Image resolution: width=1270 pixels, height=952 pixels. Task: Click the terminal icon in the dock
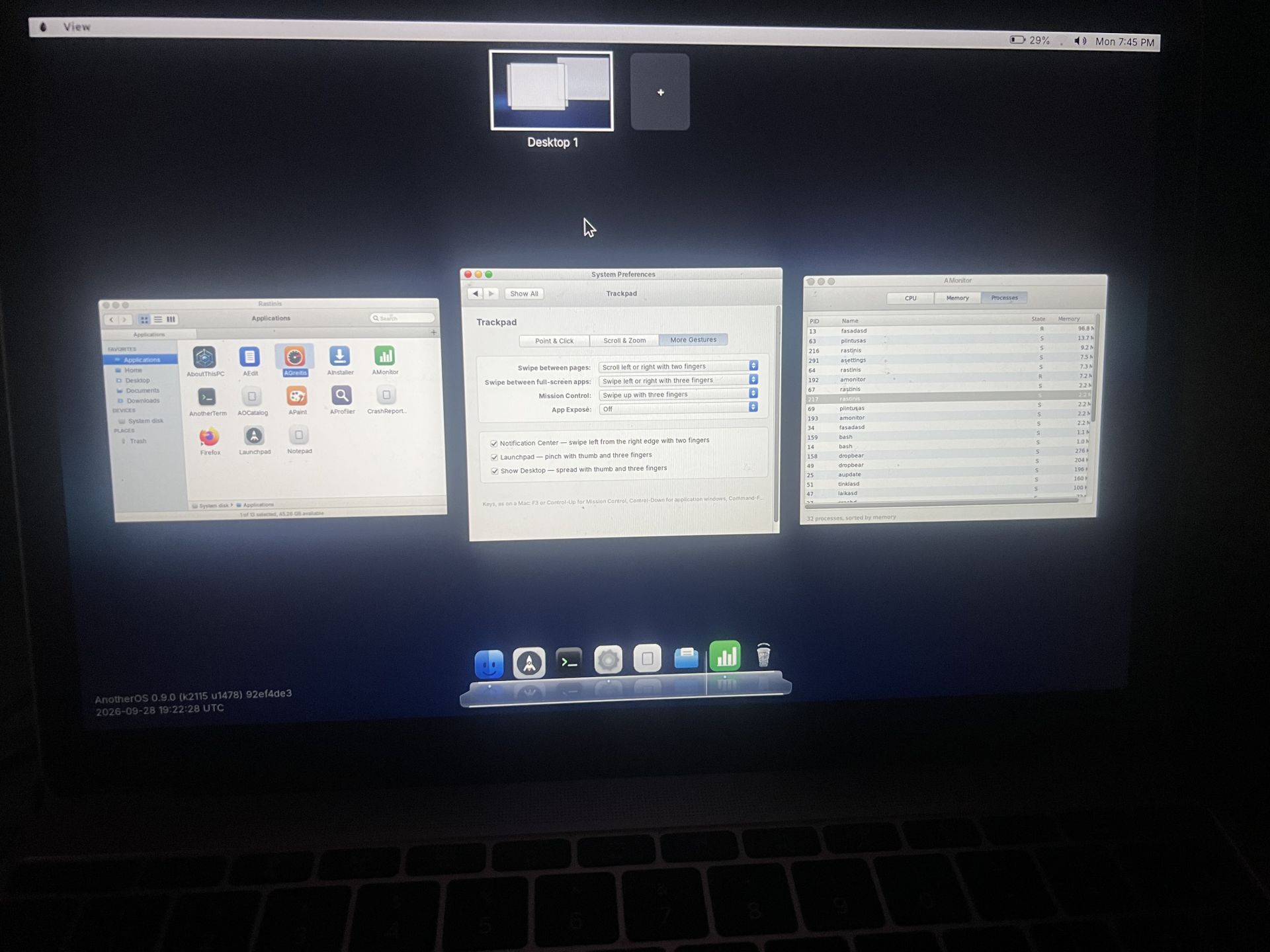pyautogui.click(x=569, y=661)
